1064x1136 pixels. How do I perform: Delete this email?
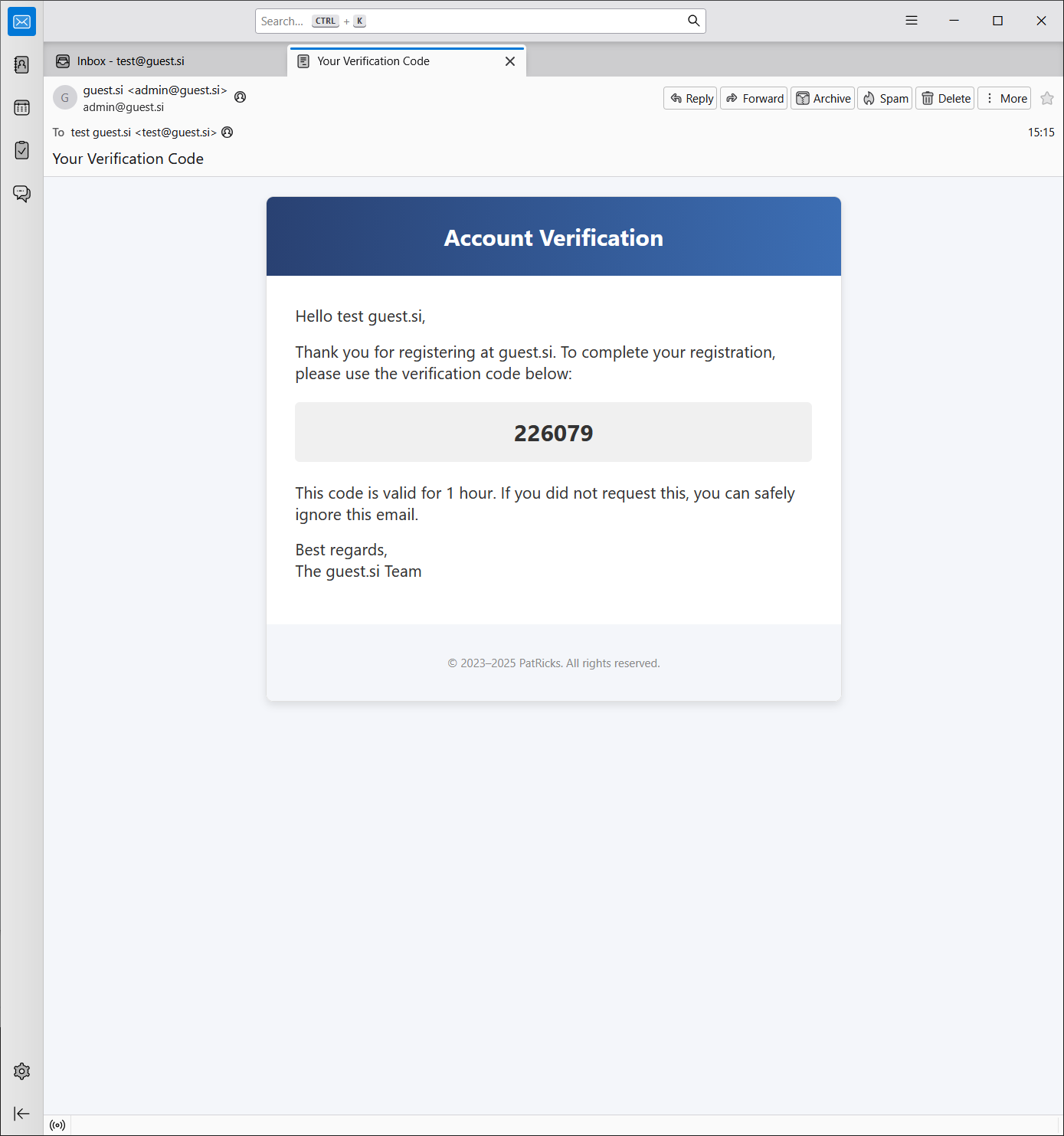[945, 98]
